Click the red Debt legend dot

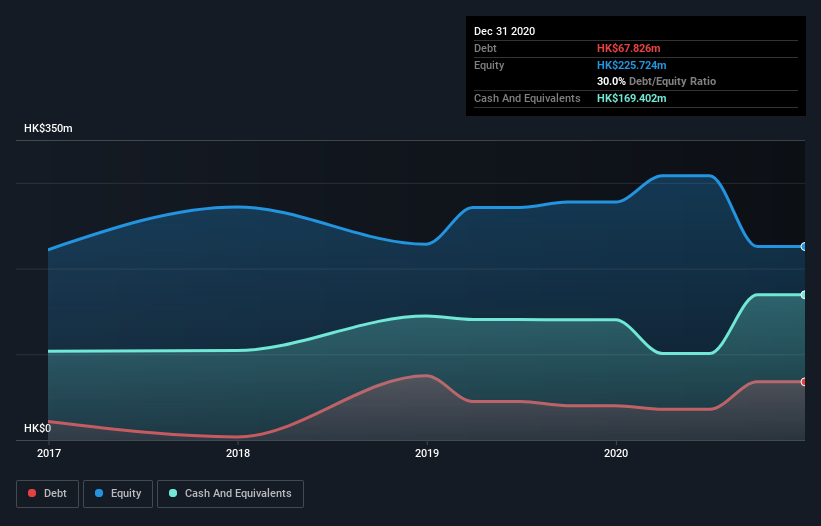(x=32, y=493)
